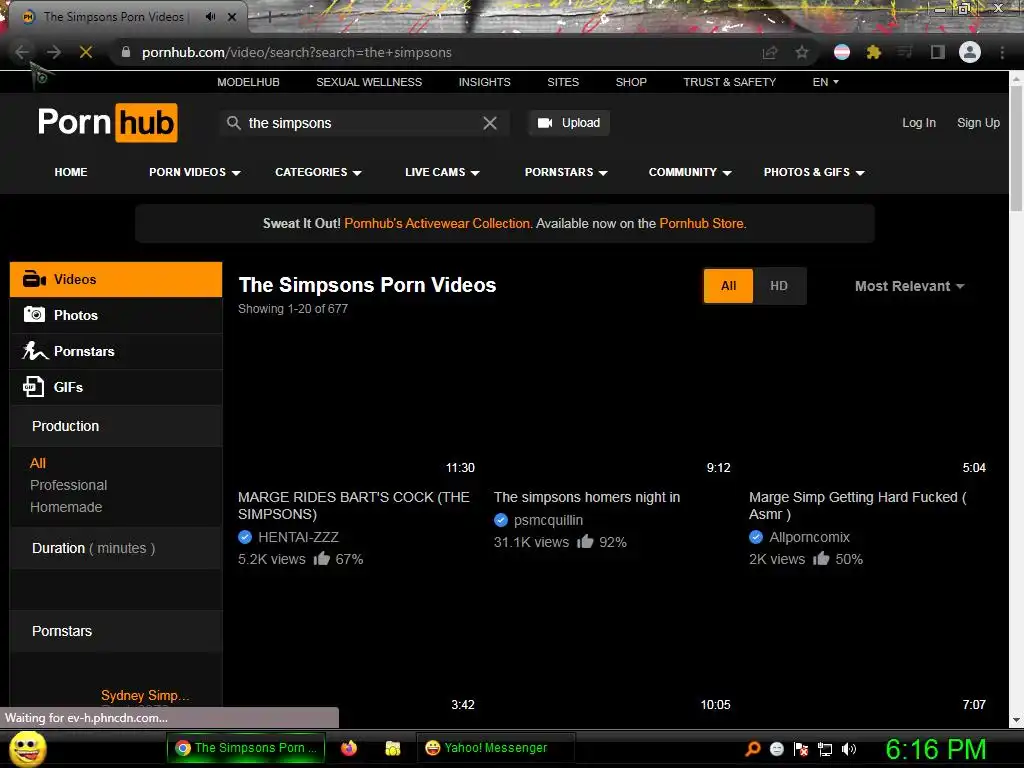Open the Activewear Collection banner link
This screenshot has height=768, width=1024.
tap(437, 223)
